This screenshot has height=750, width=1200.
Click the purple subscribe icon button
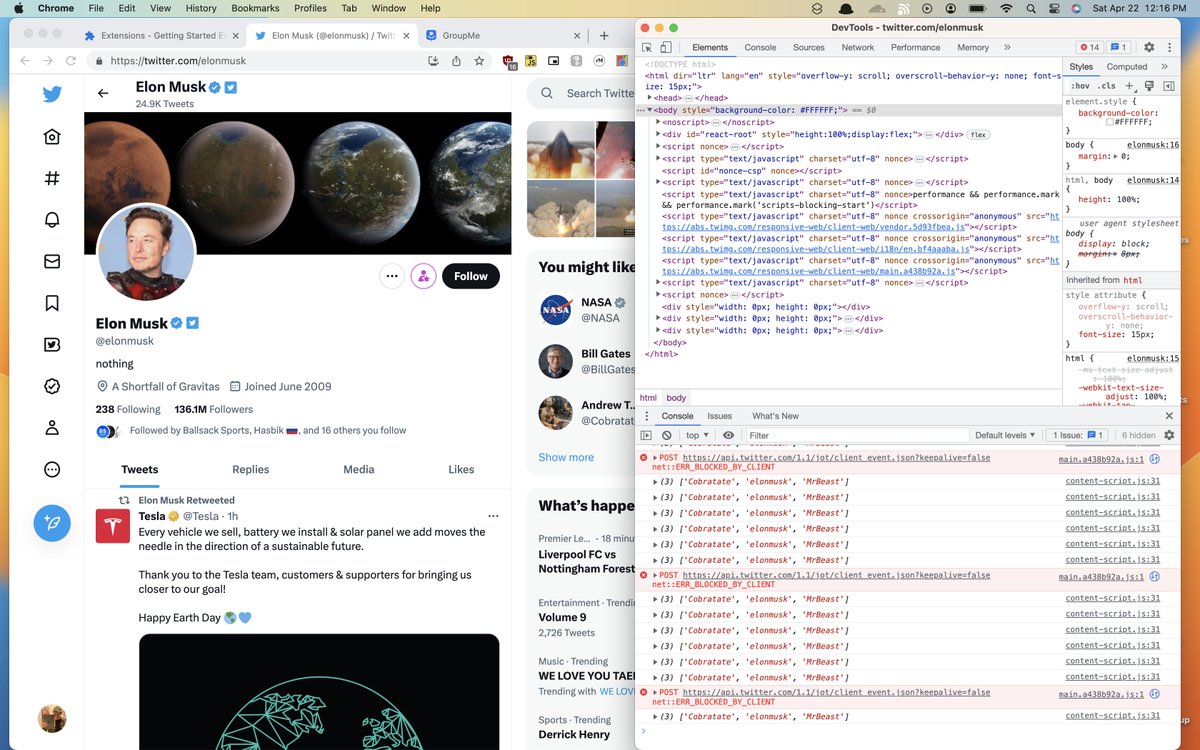click(x=424, y=276)
